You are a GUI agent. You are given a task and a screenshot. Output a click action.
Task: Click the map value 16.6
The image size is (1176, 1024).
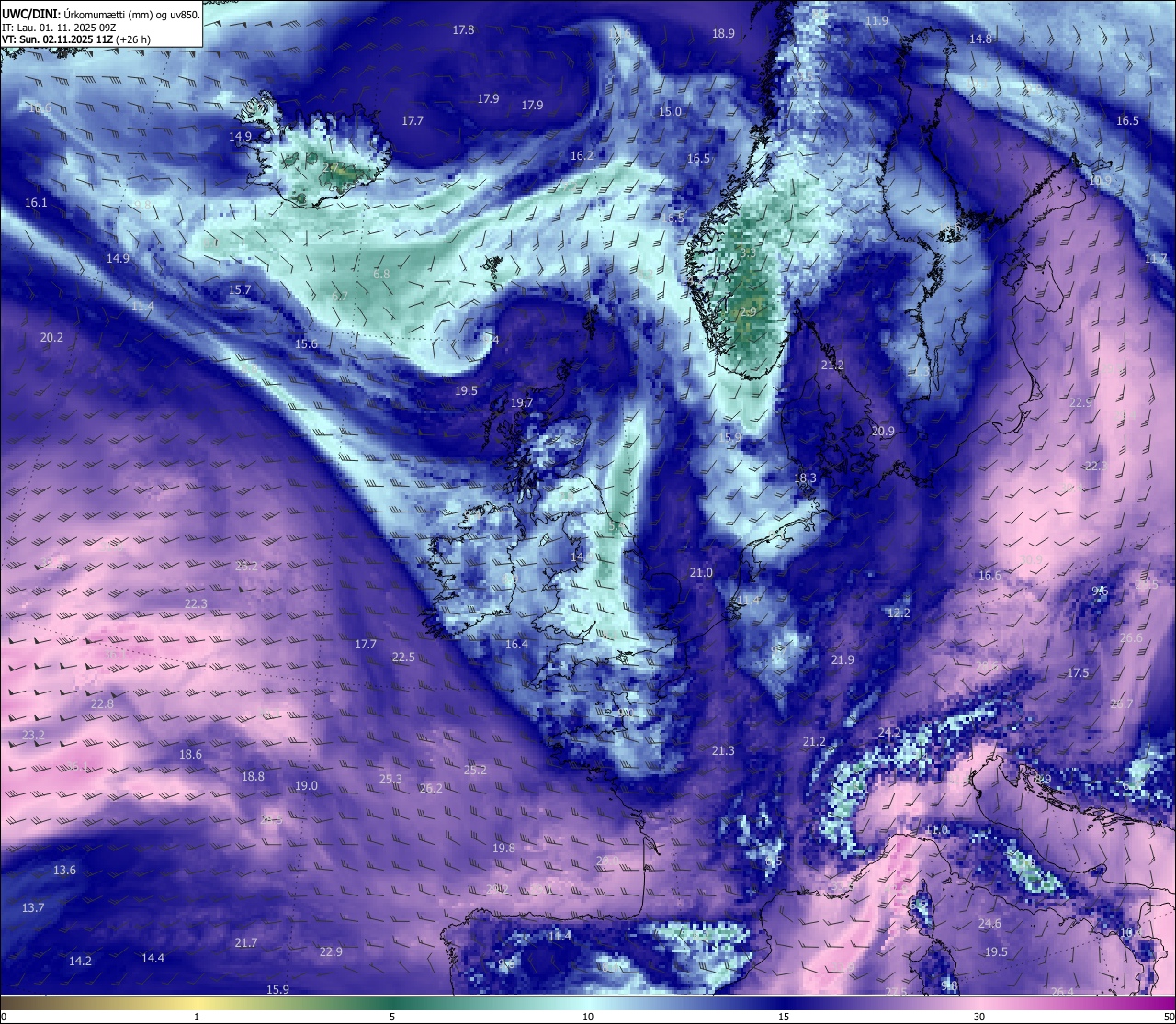pyautogui.click(x=989, y=576)
